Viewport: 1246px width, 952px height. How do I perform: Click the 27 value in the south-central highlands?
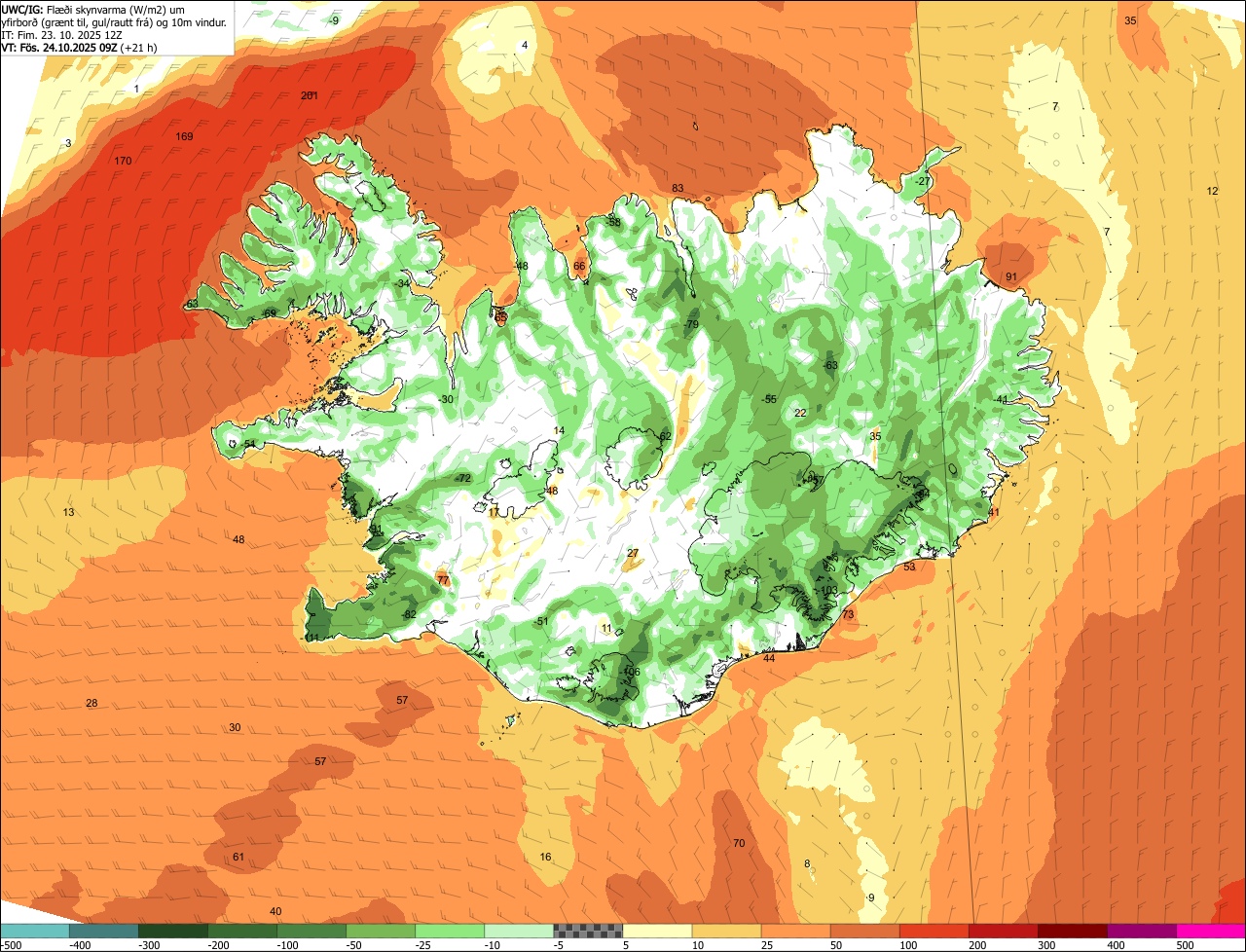pyautogui.click(x=633, y=553)
